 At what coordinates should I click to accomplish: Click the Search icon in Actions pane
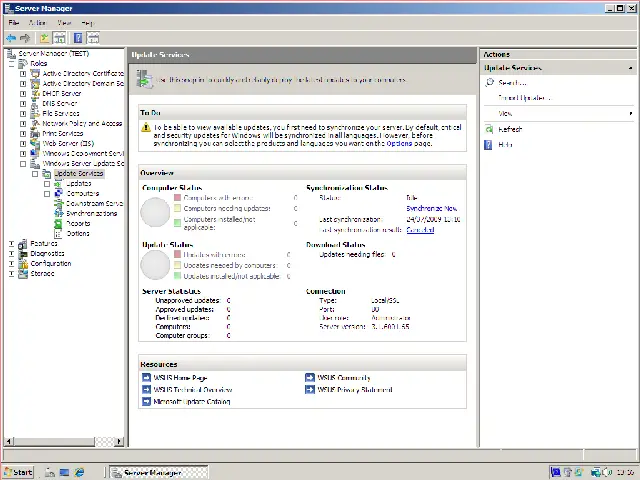pos(490,83)
